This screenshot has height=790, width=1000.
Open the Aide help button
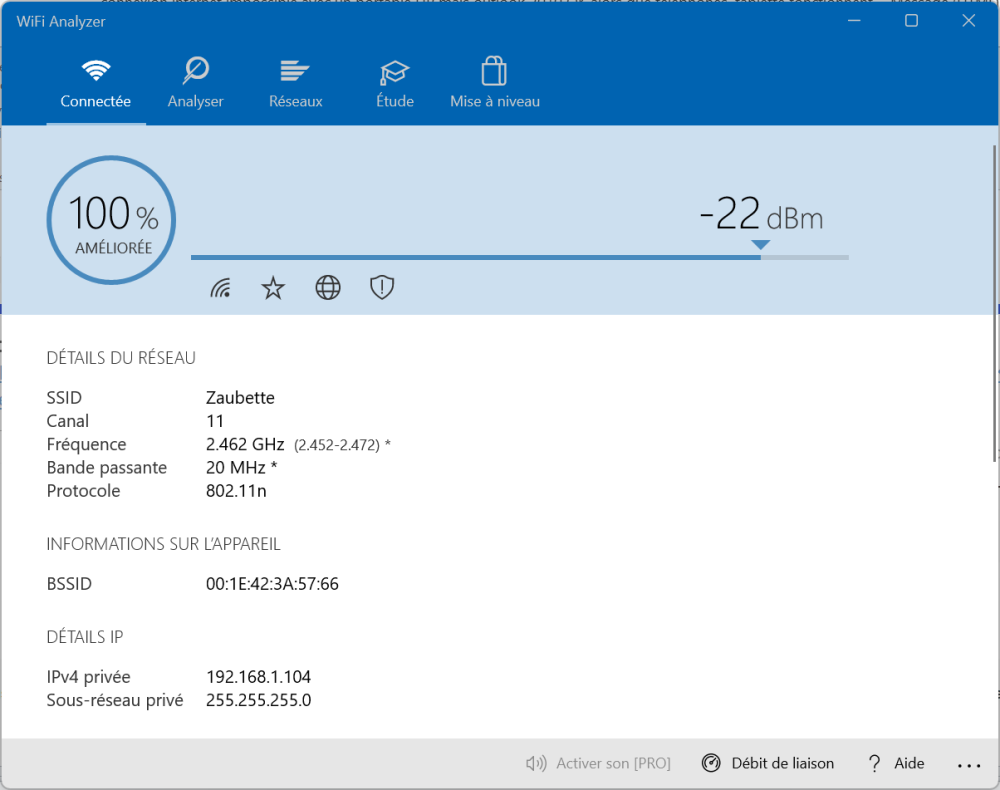click(896, 763)
